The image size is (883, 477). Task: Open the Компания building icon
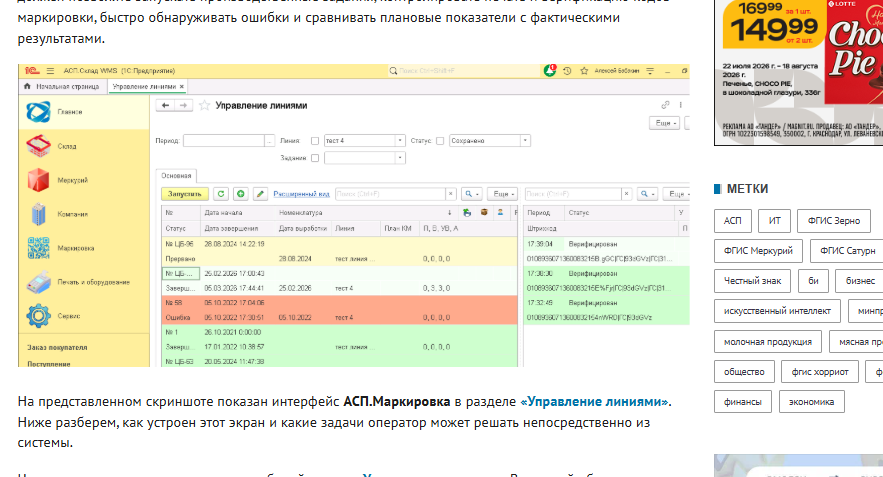38,215
